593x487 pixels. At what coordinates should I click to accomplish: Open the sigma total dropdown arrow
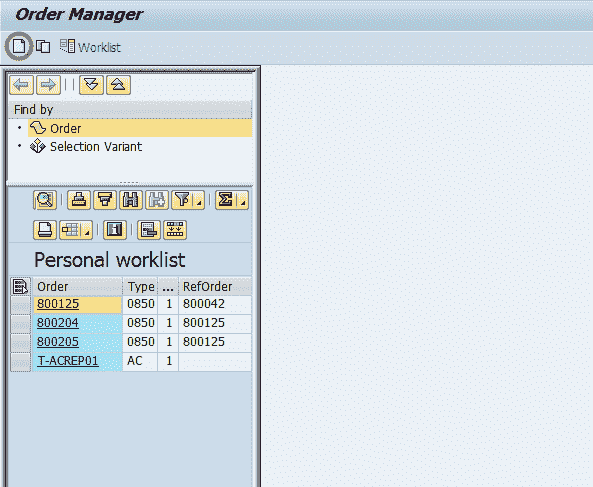pyautogui.click(x=243, y=200)
